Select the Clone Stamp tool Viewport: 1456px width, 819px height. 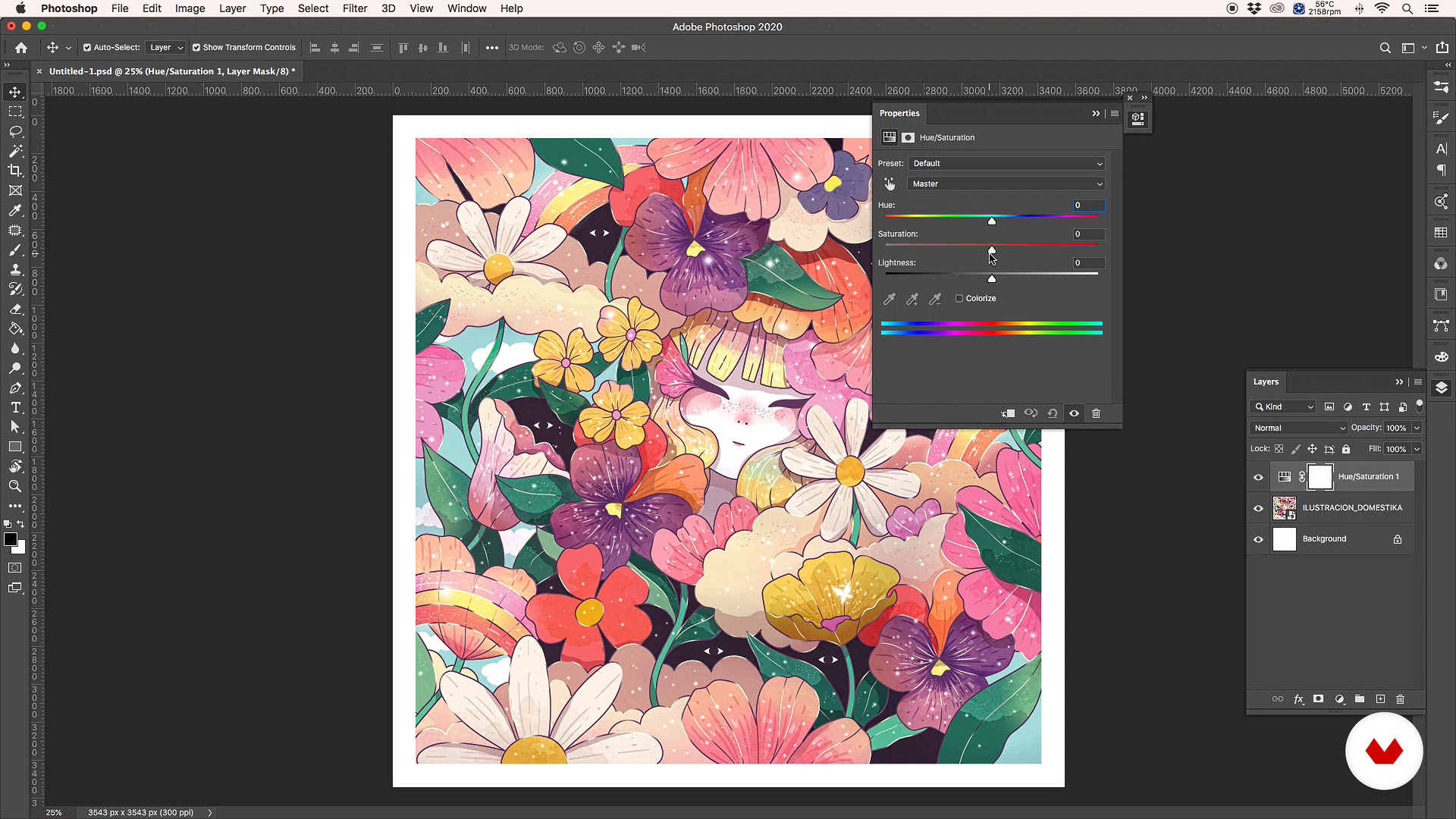(15, 269)
